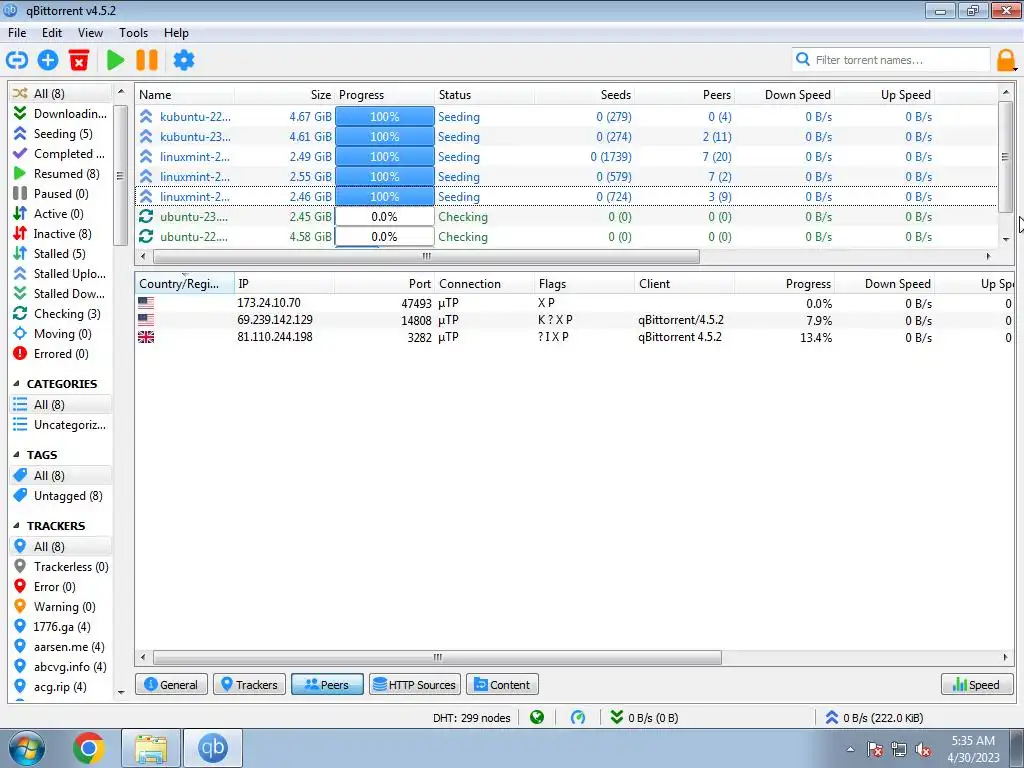Image resolution: width=1024 pixels, height=768 pixels.
Task: Select the kubuntu-22 torrent row
Action: tap(566, 117)
